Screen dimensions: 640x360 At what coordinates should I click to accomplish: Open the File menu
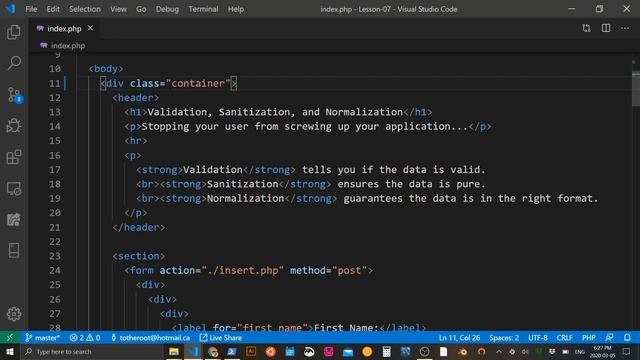(31, 9)
